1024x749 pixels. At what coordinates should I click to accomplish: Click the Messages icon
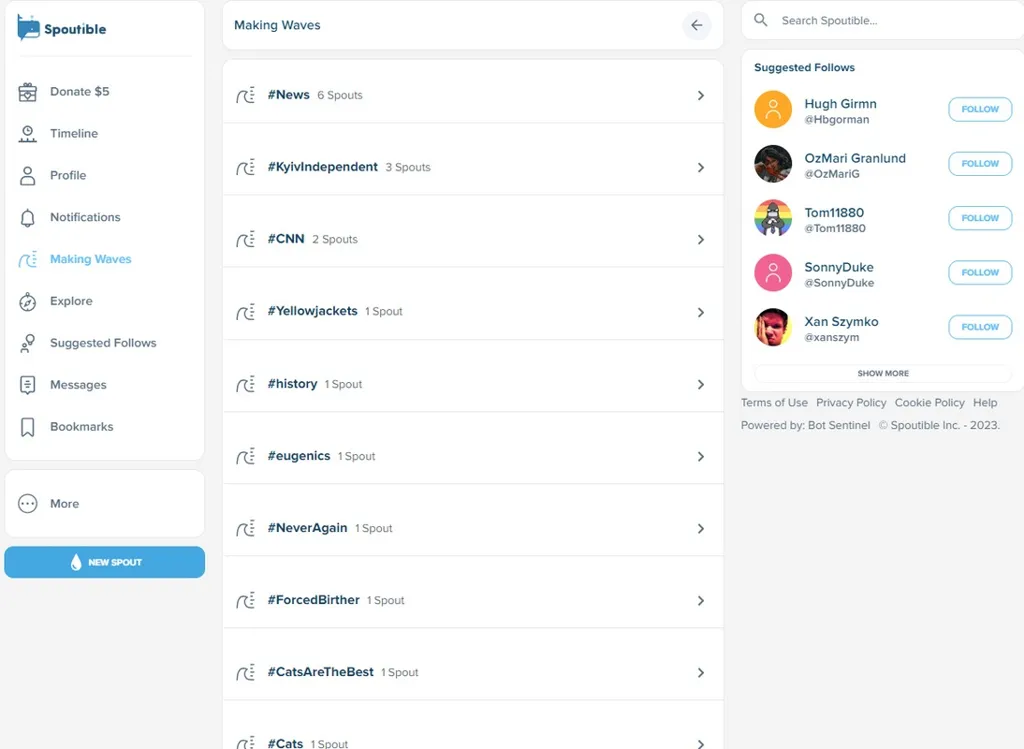point(27,385)
